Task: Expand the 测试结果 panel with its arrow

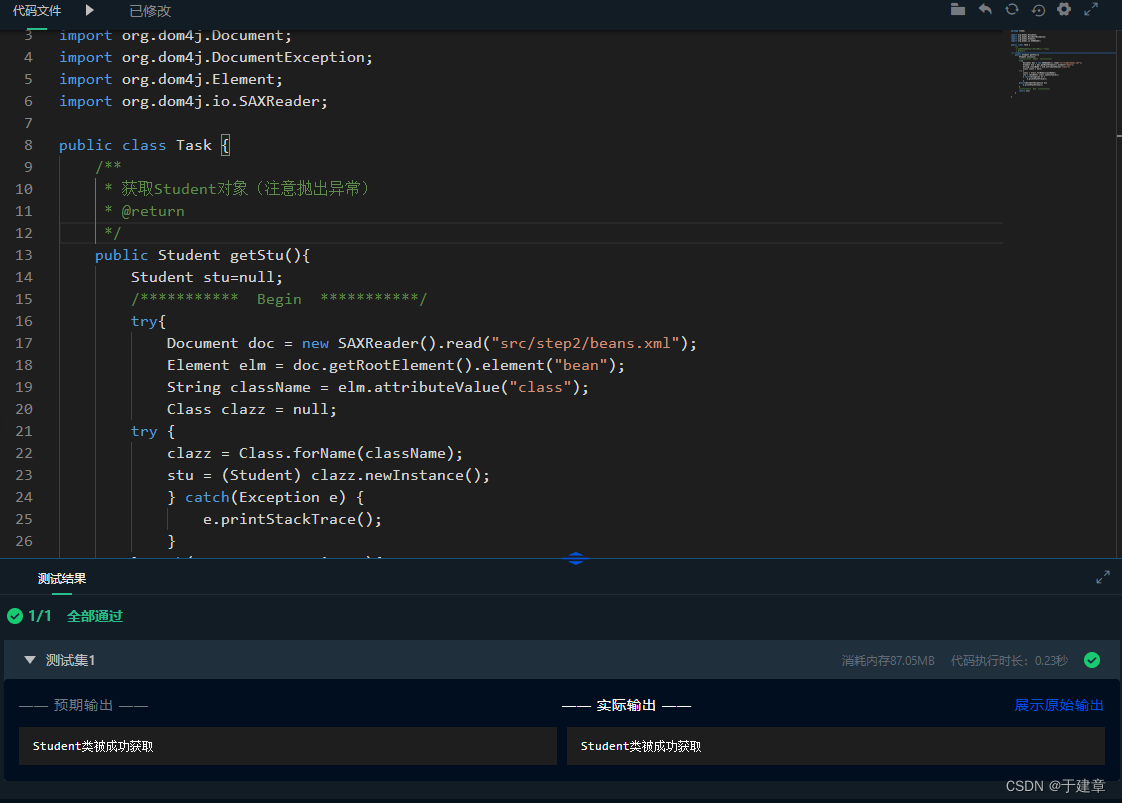Action: (1103, 577)
